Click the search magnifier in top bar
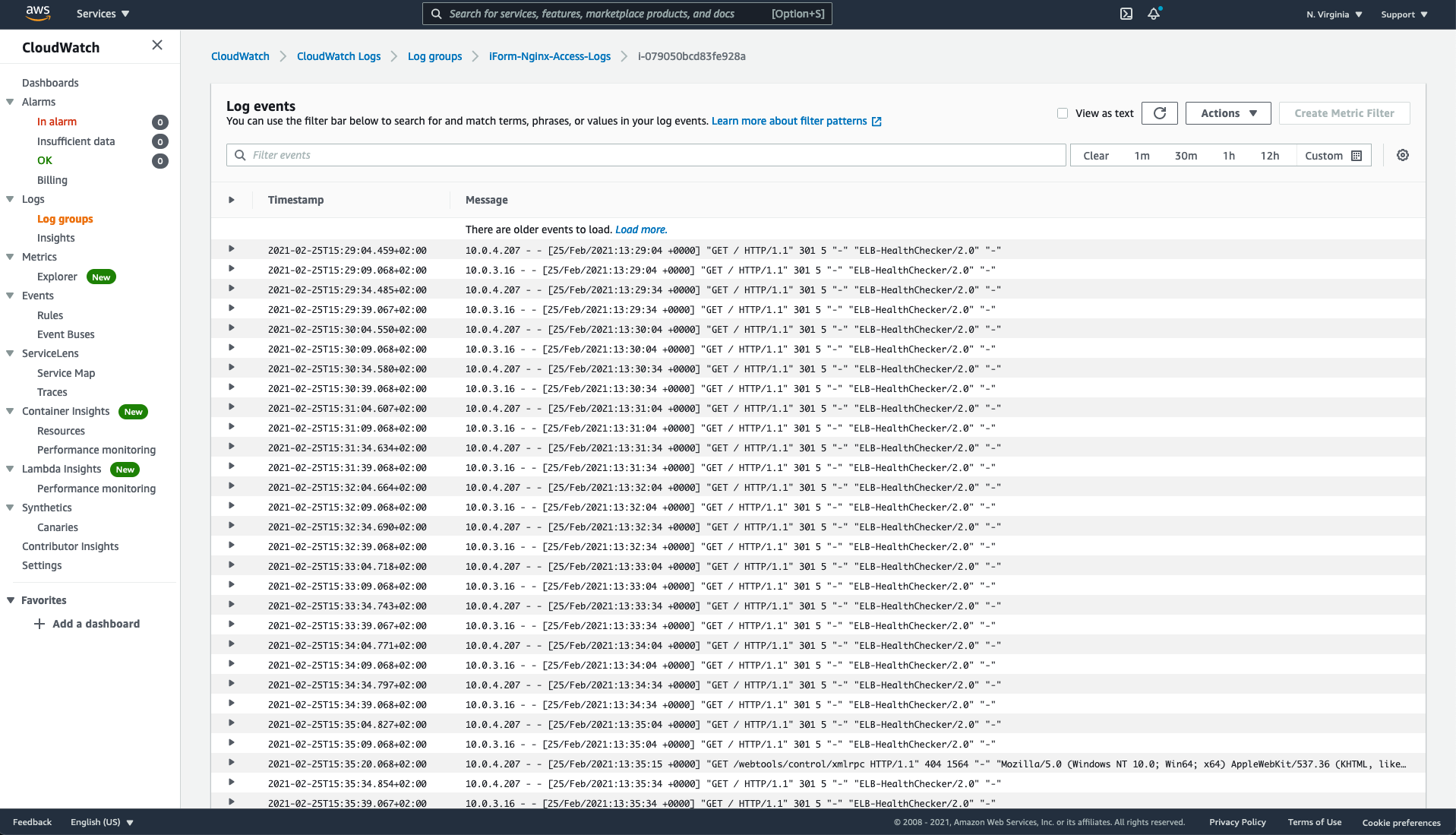The image size is (1456, 835). click(436, 14)
